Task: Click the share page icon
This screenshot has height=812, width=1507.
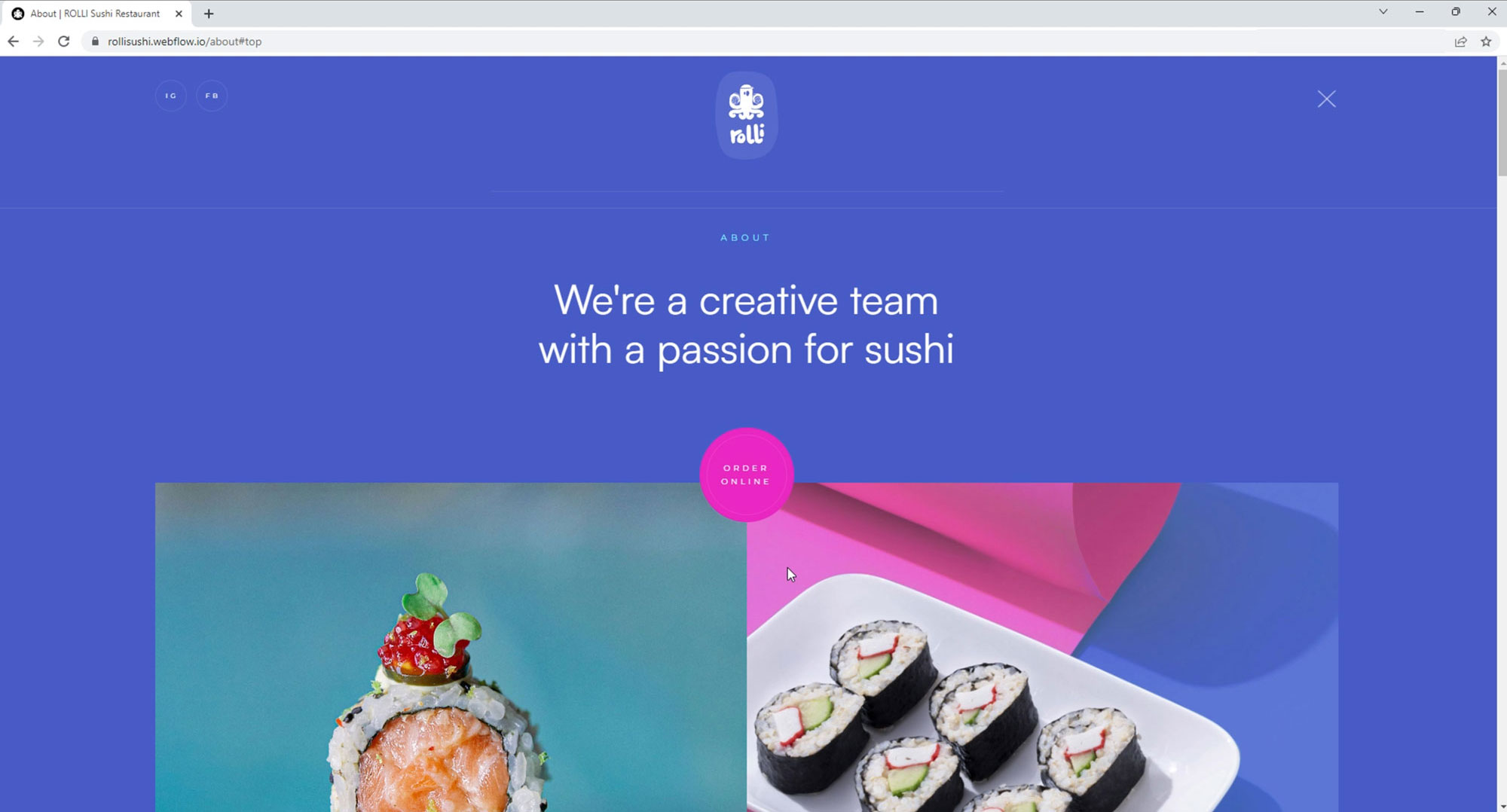Action: point(1460,41)
